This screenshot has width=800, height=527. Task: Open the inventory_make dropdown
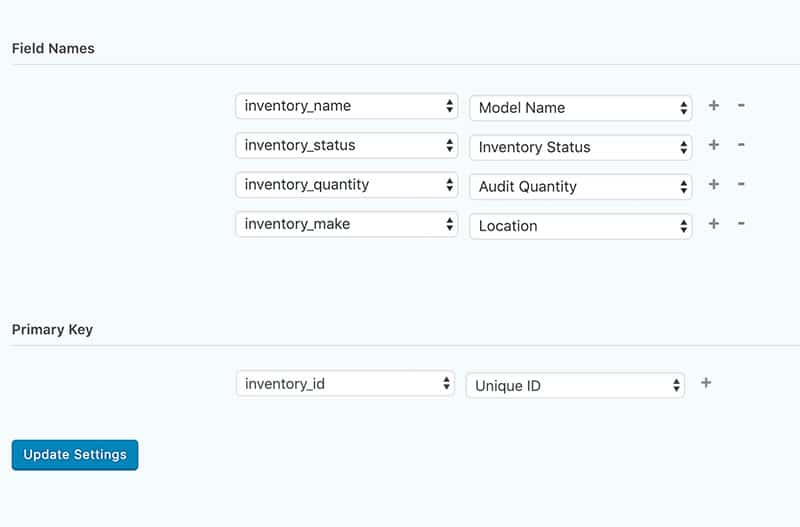[346, 224]
